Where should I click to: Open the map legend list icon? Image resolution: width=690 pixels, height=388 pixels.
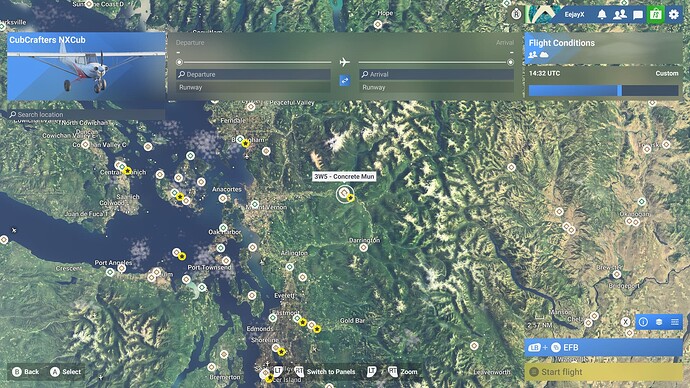click(x=675, y=322)
